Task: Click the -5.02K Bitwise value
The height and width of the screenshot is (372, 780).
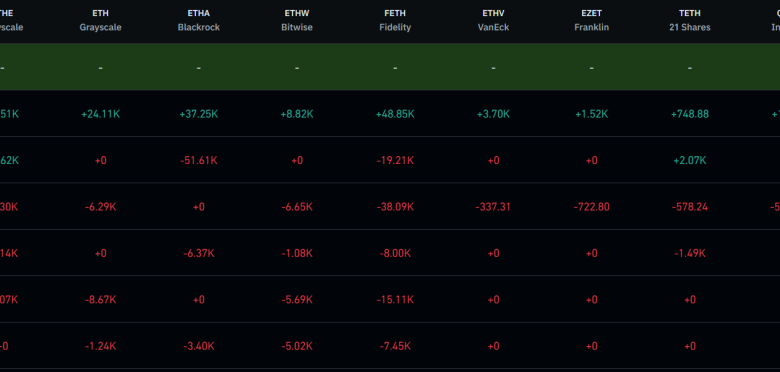Action: click(x=297, y=346)
